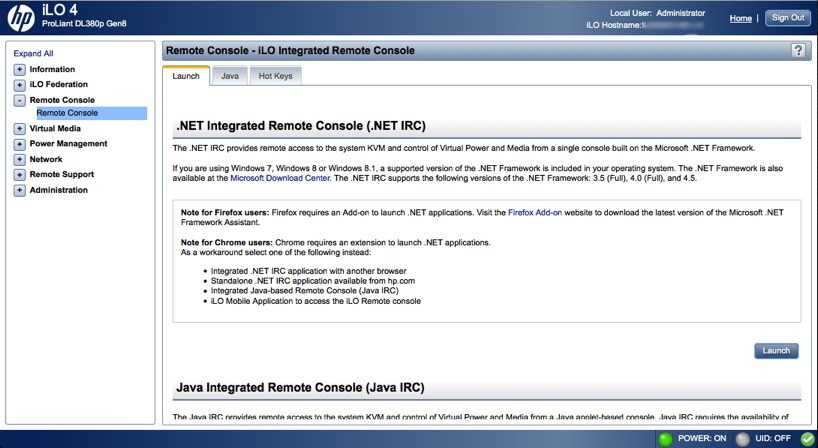This screenshot has width=818, height=448.
Task: Toggle the grey UID: OFF indicator
Action: [x=742, y=439]
